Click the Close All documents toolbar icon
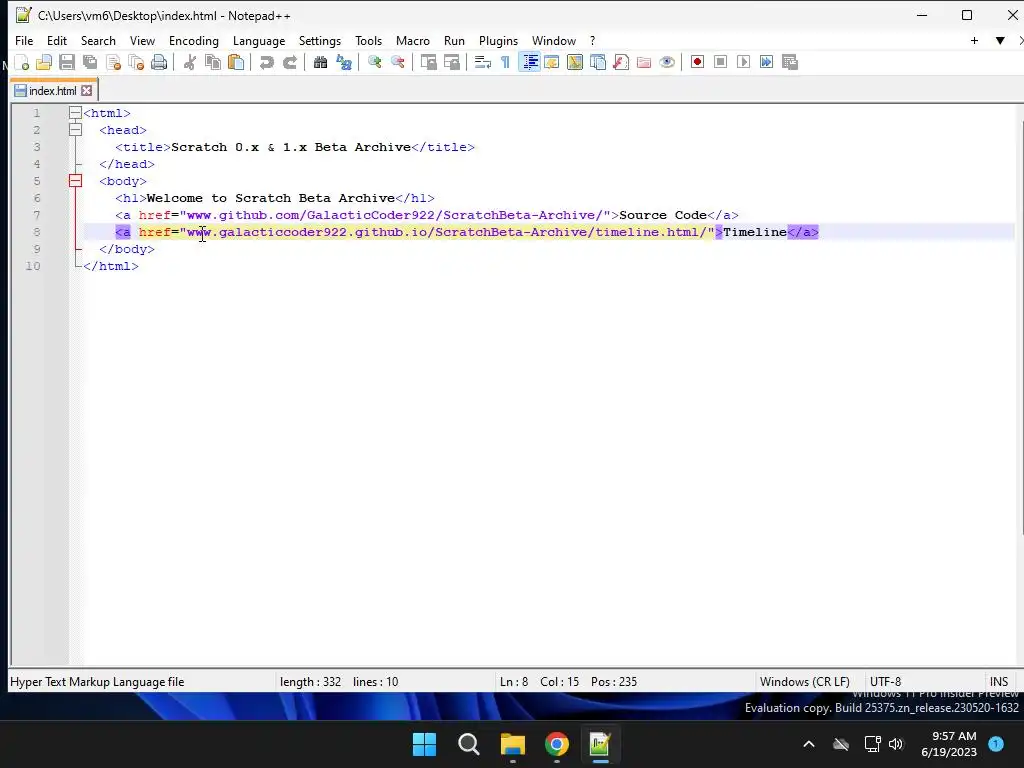The width and height of the screenshot is (1024, 768). [136, 62]
